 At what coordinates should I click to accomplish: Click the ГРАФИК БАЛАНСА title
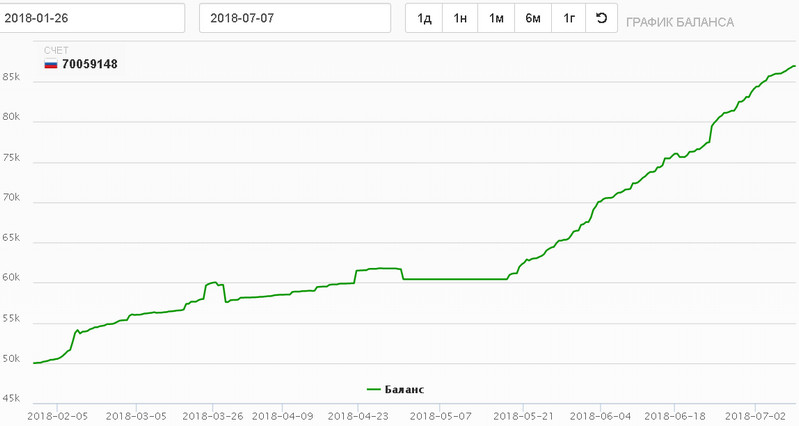[x=680, y=22]
